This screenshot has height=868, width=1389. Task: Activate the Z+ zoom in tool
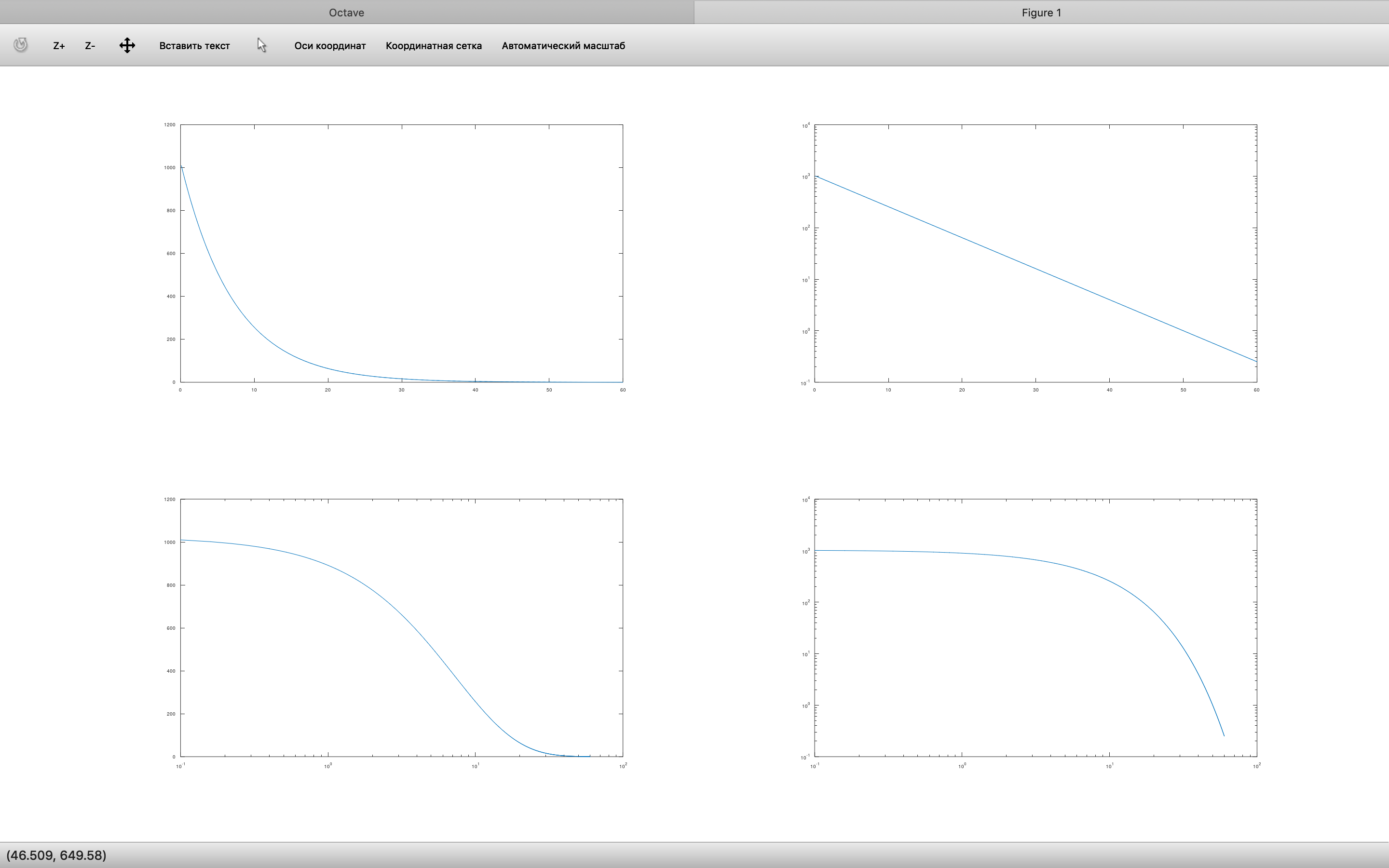pos(58,46)
